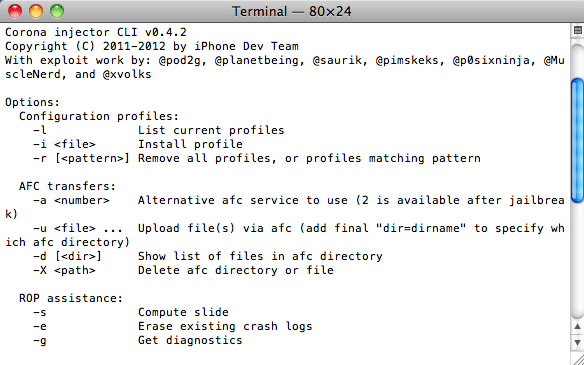Click the blue scrollbar thumb
The height and width of the screenshot is (365, 584).
[x=577, y=140]
